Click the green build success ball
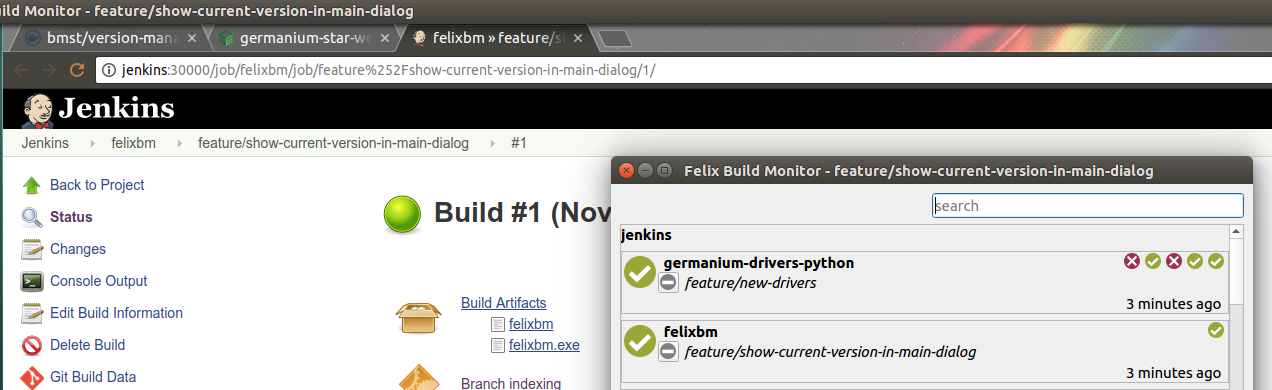The image size is (1272, 390). click(x=403, y=213)
